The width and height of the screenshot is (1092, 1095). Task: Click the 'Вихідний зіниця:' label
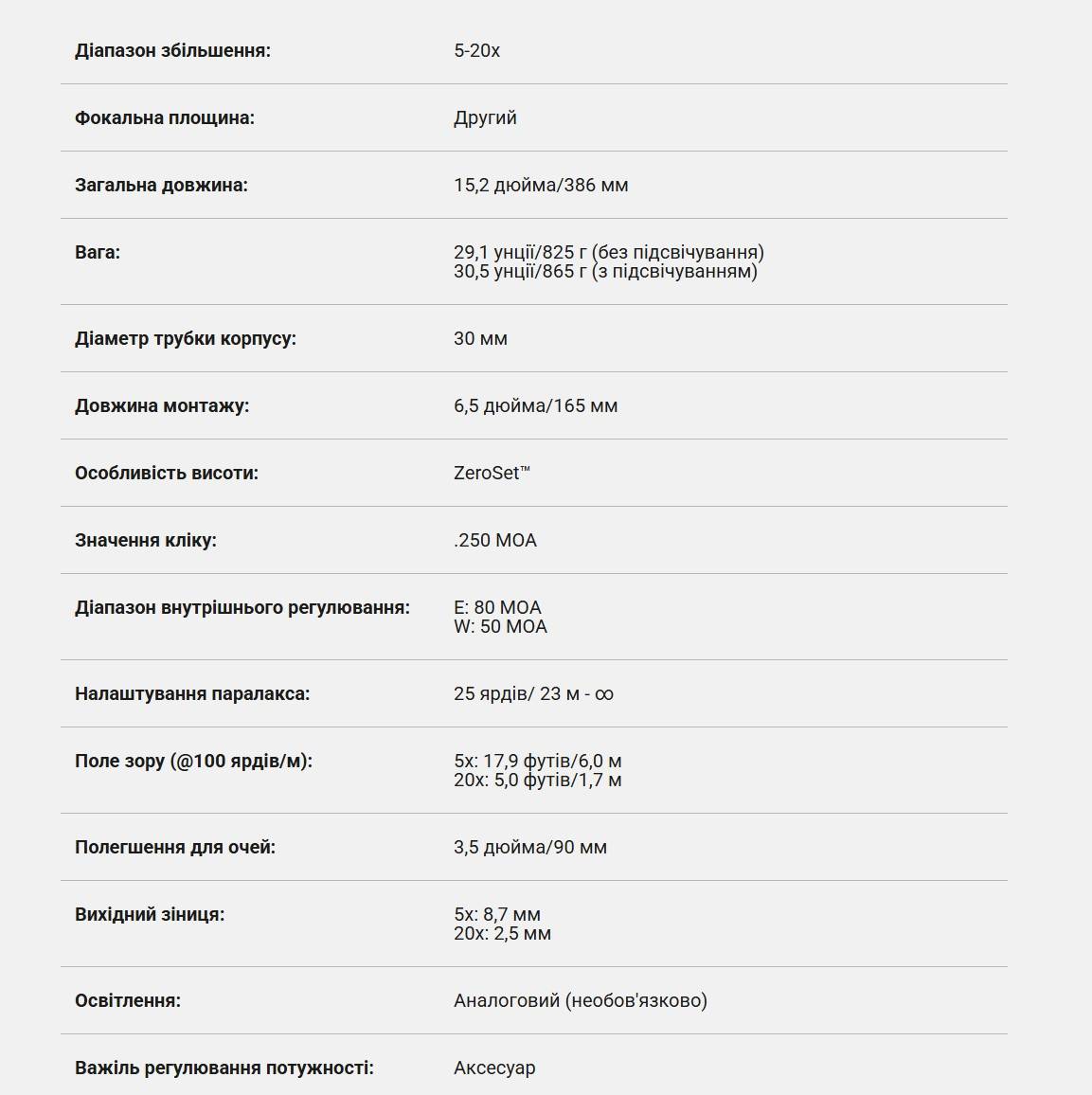coord(150,915)
